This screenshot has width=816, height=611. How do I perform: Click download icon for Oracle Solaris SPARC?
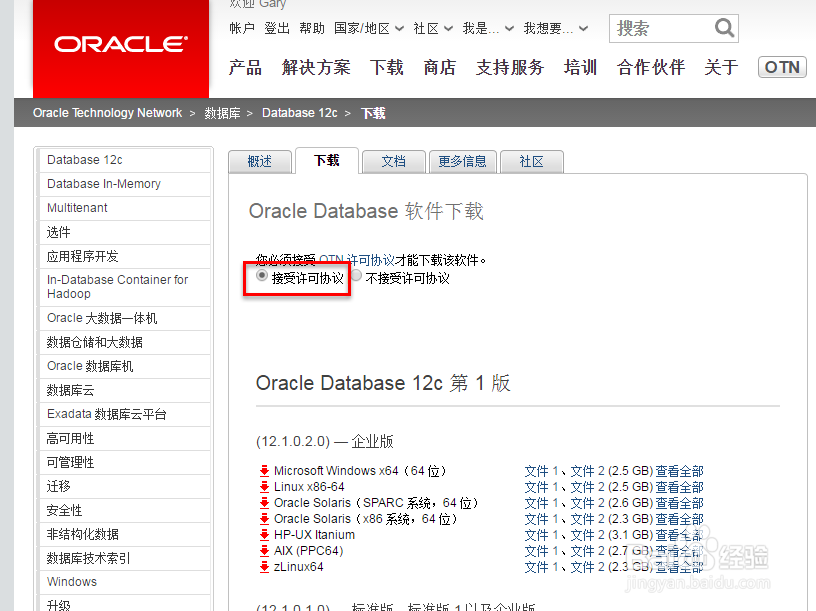click(x=264, y=503)
